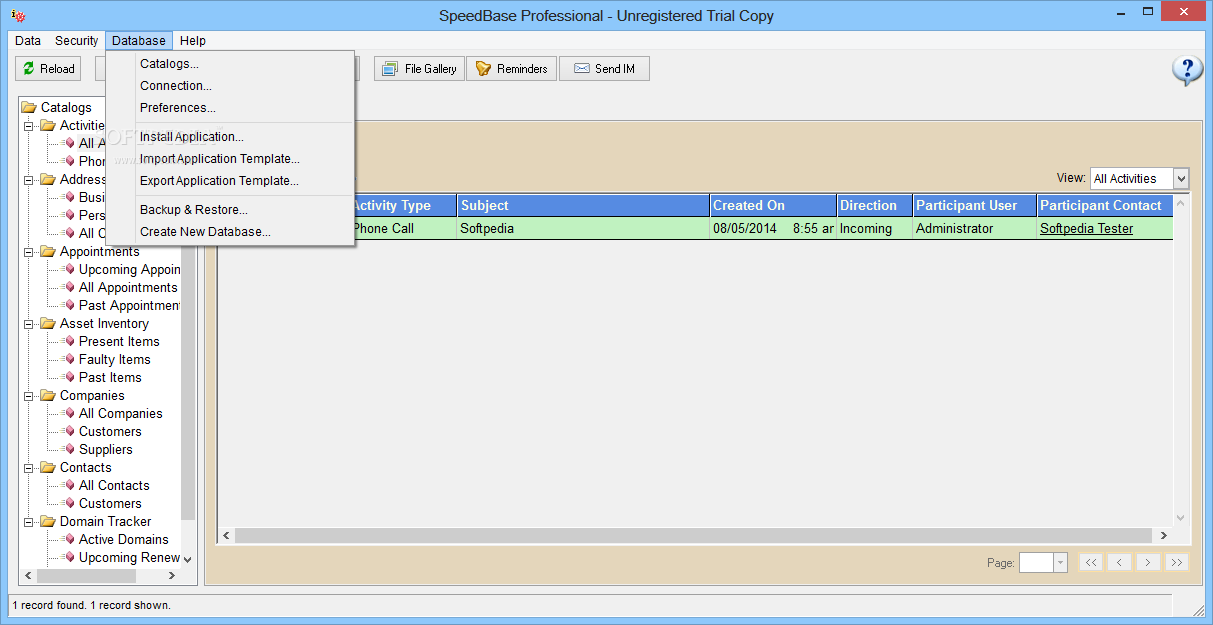Image resolution: width=1213 pixels, height=625 pixels.
Task: Open the Data menu
Action: coord(28,40)
